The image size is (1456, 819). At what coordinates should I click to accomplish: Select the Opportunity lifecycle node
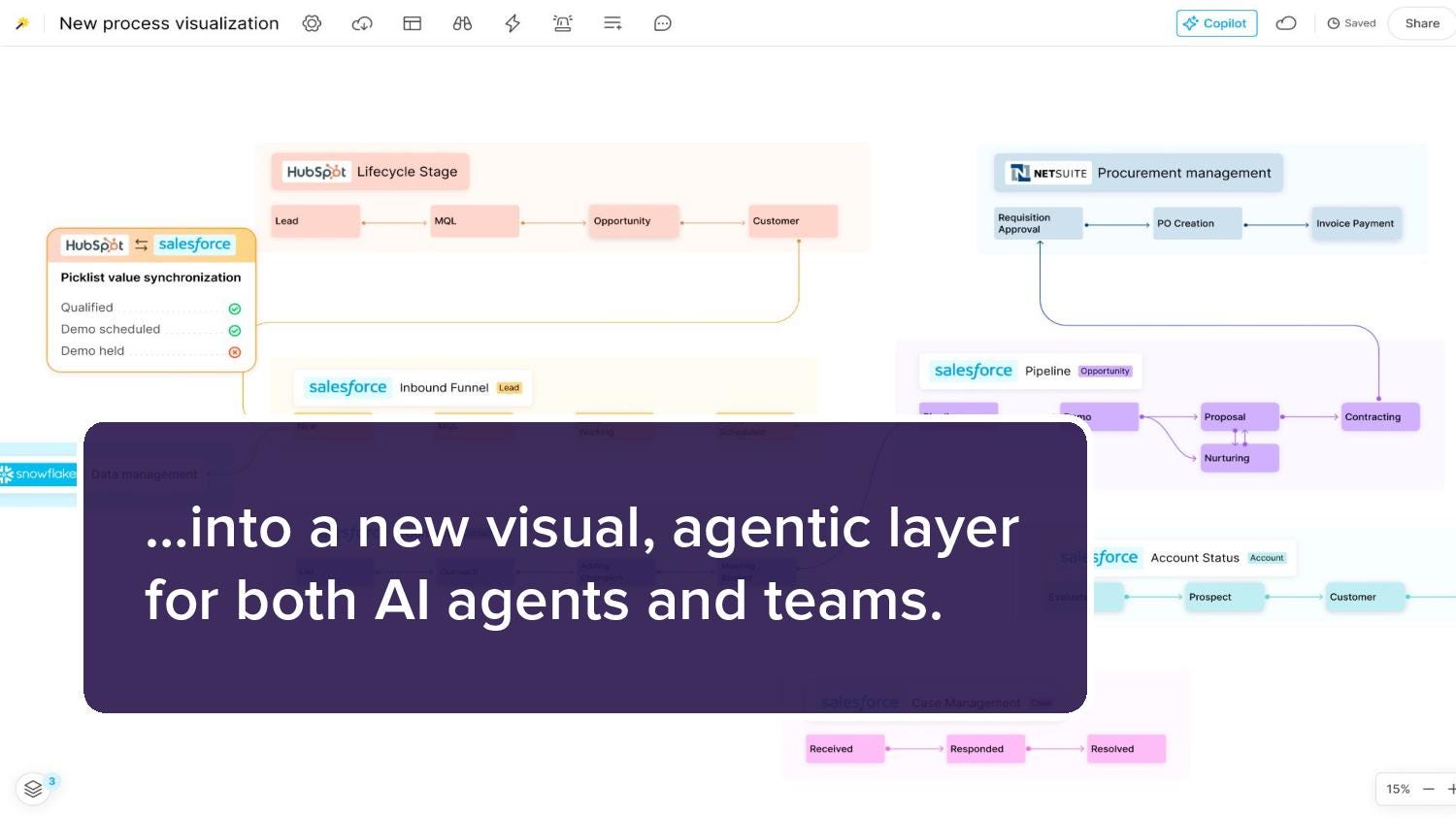(634, 221)
